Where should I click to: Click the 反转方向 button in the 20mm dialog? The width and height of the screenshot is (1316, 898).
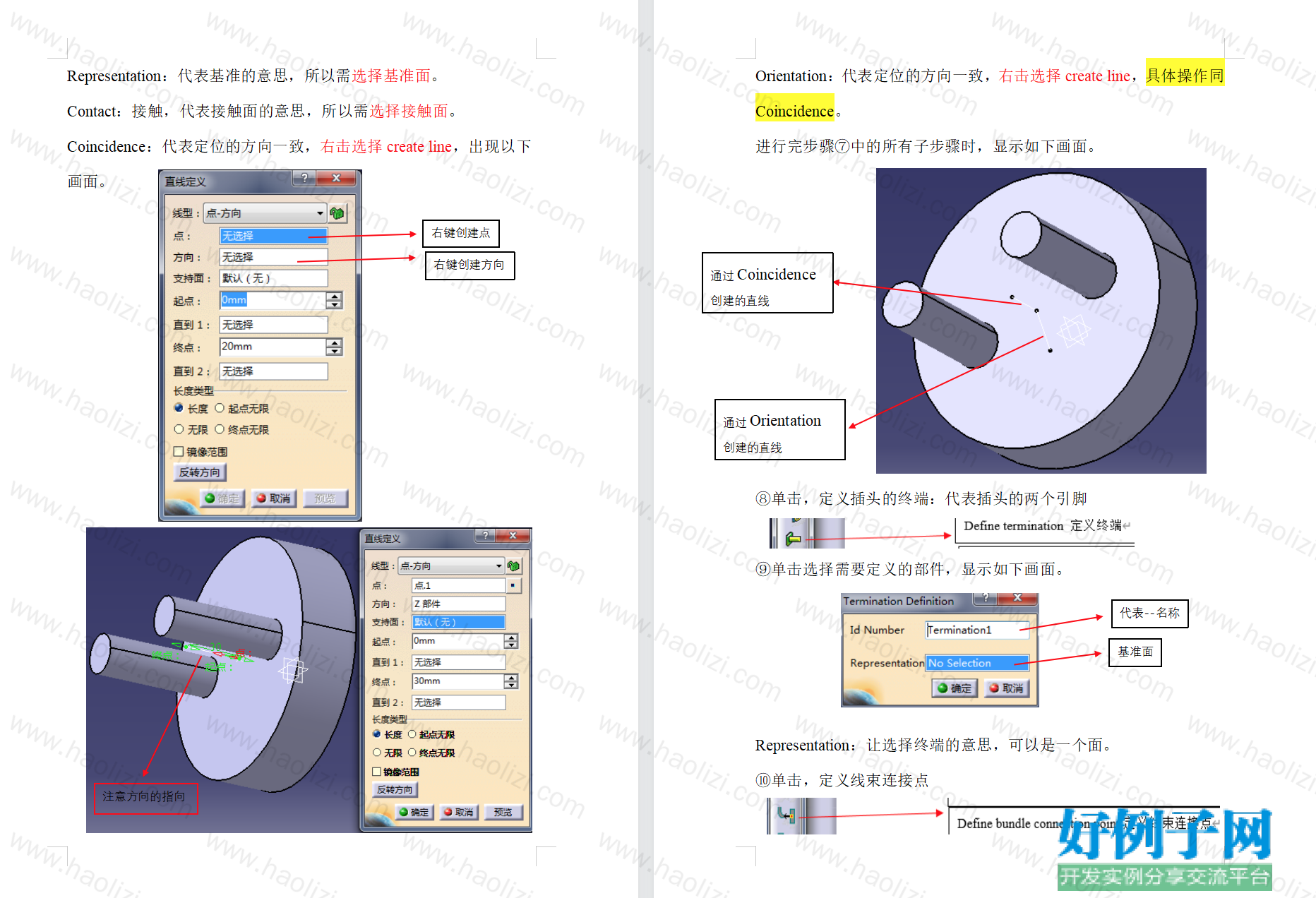(200, 472)
